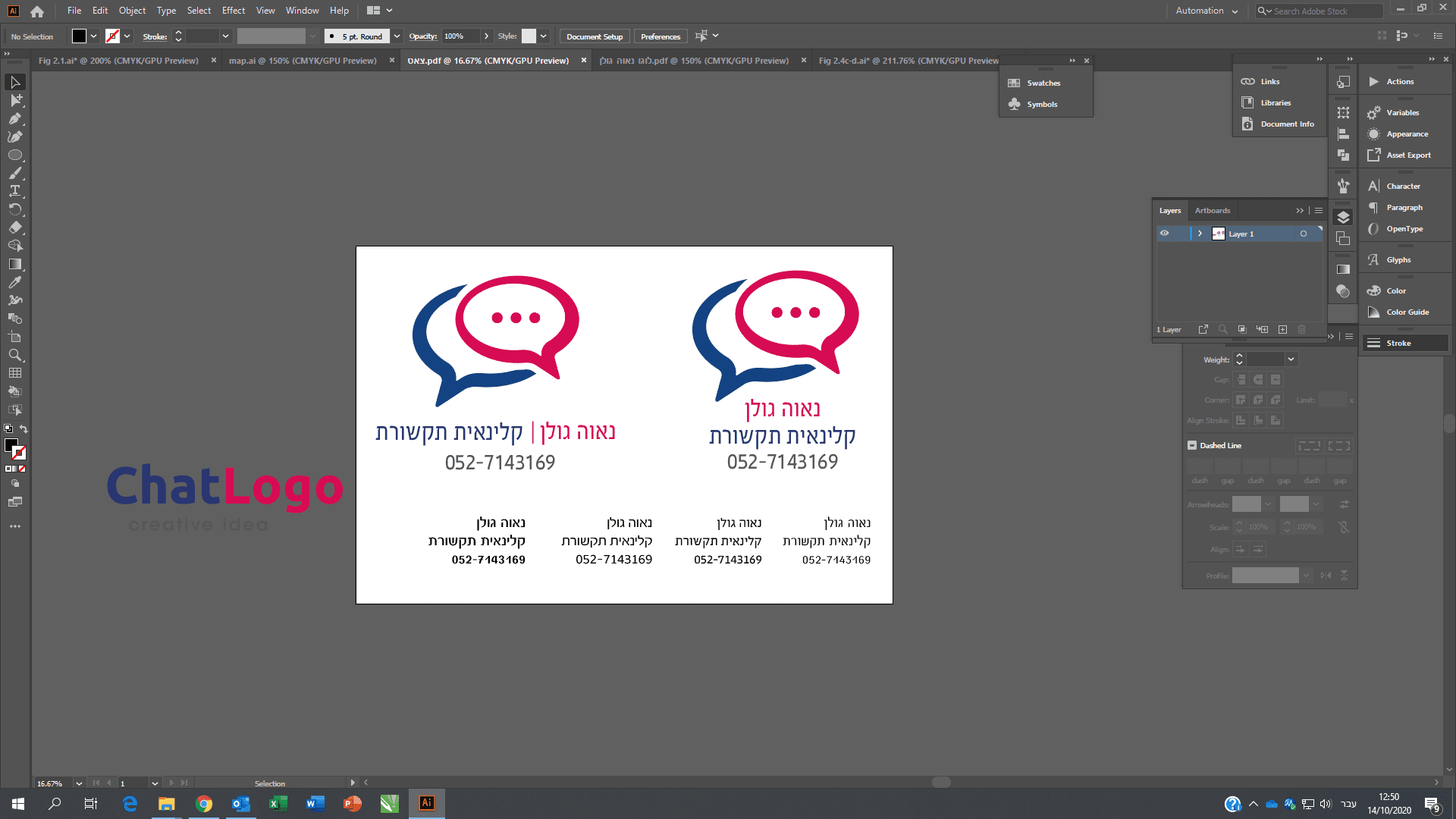Toggle visibility of Layer 1

pyautogui.click(x=1165, y=234)
